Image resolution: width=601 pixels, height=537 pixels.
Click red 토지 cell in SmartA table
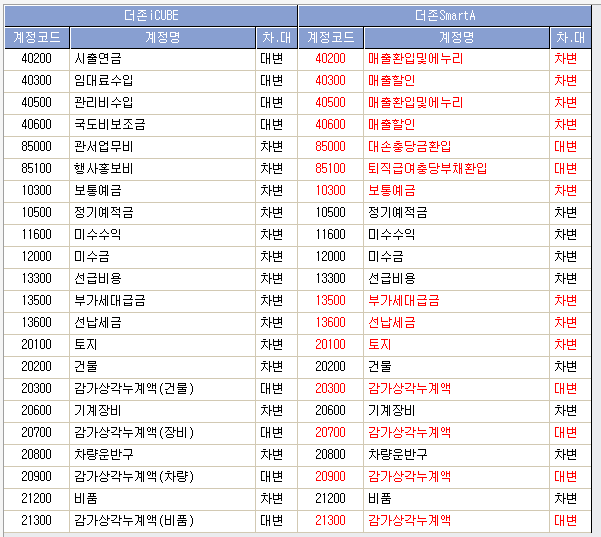456,345
